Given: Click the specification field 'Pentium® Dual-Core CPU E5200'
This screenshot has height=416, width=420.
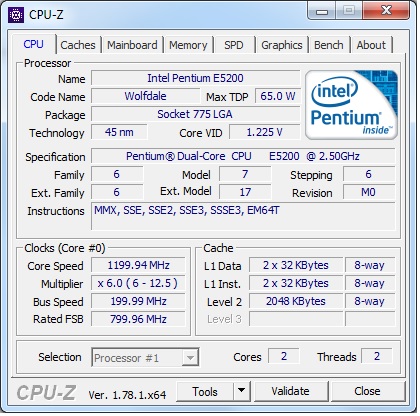Looking at the screenshot, I should 243,156.
